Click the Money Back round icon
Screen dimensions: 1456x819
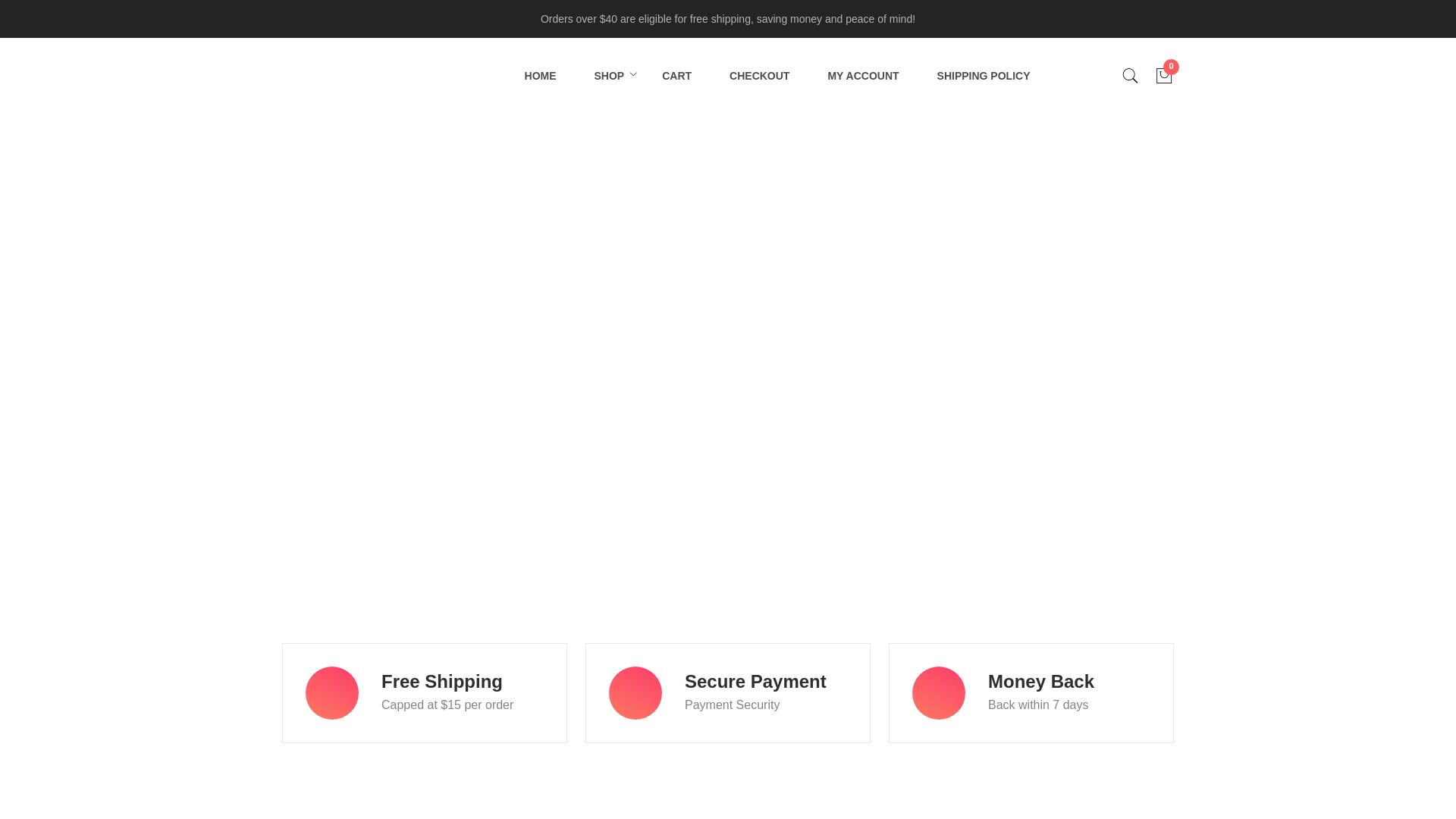939,693
